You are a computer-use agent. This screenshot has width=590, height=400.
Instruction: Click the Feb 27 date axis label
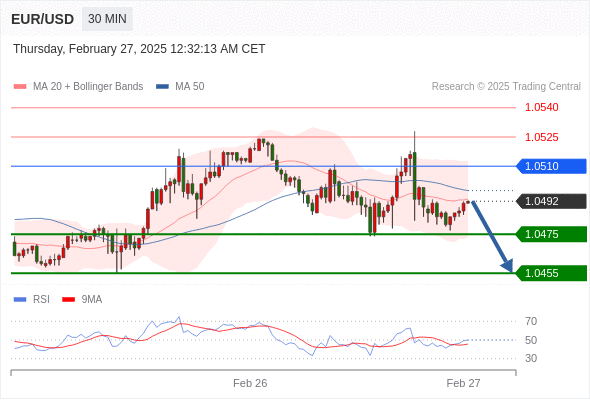coord(464,383)
